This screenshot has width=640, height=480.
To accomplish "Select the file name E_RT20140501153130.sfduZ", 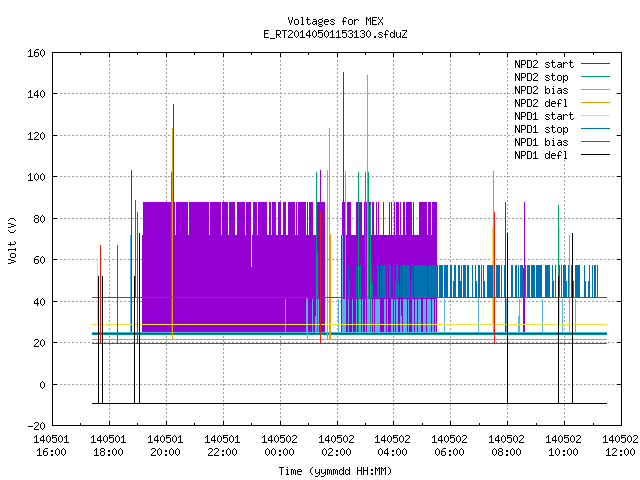I will (335, 34).
